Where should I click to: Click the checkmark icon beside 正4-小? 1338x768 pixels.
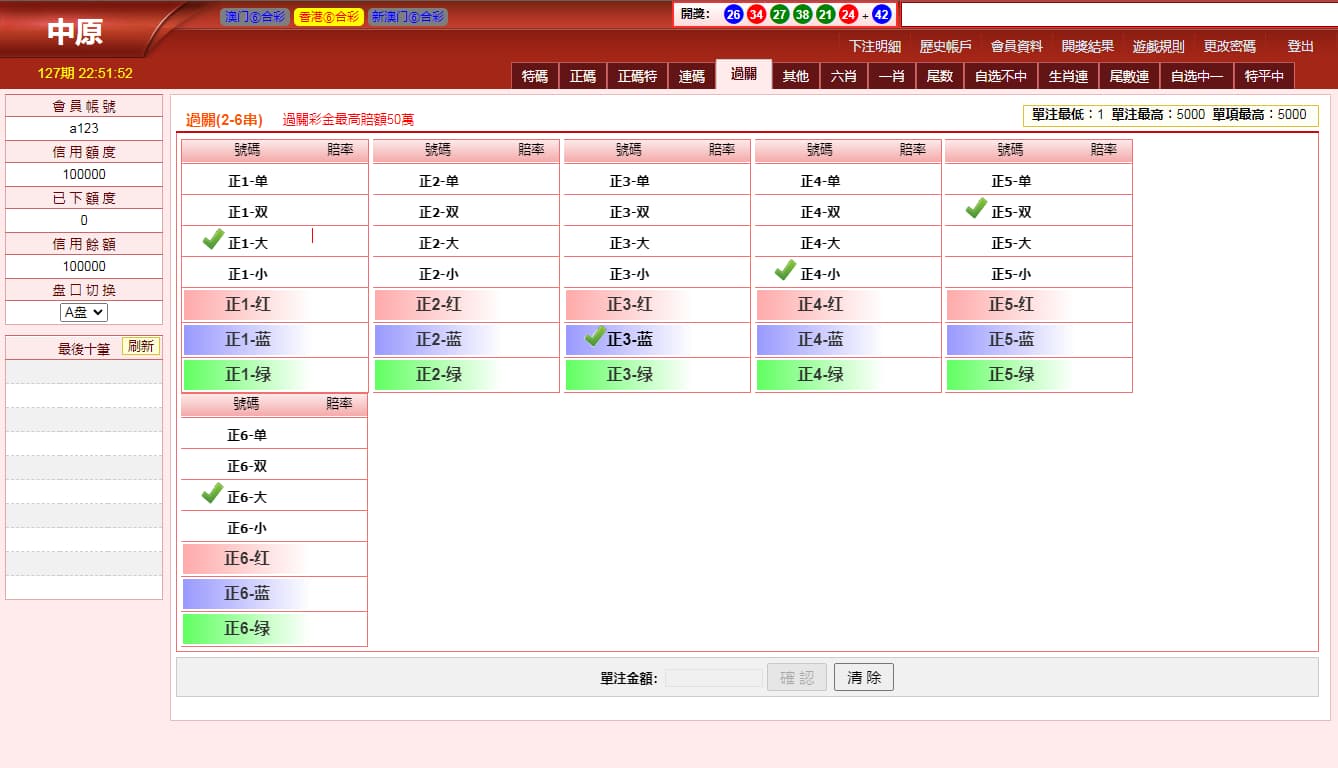click(785, 271)
